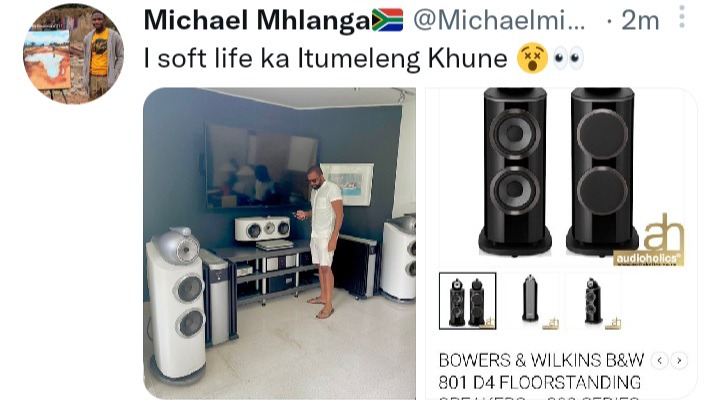Viewport: 720px width, 403px height.
Task: Open the photo of man in white outfit
Action: point(280,243)
